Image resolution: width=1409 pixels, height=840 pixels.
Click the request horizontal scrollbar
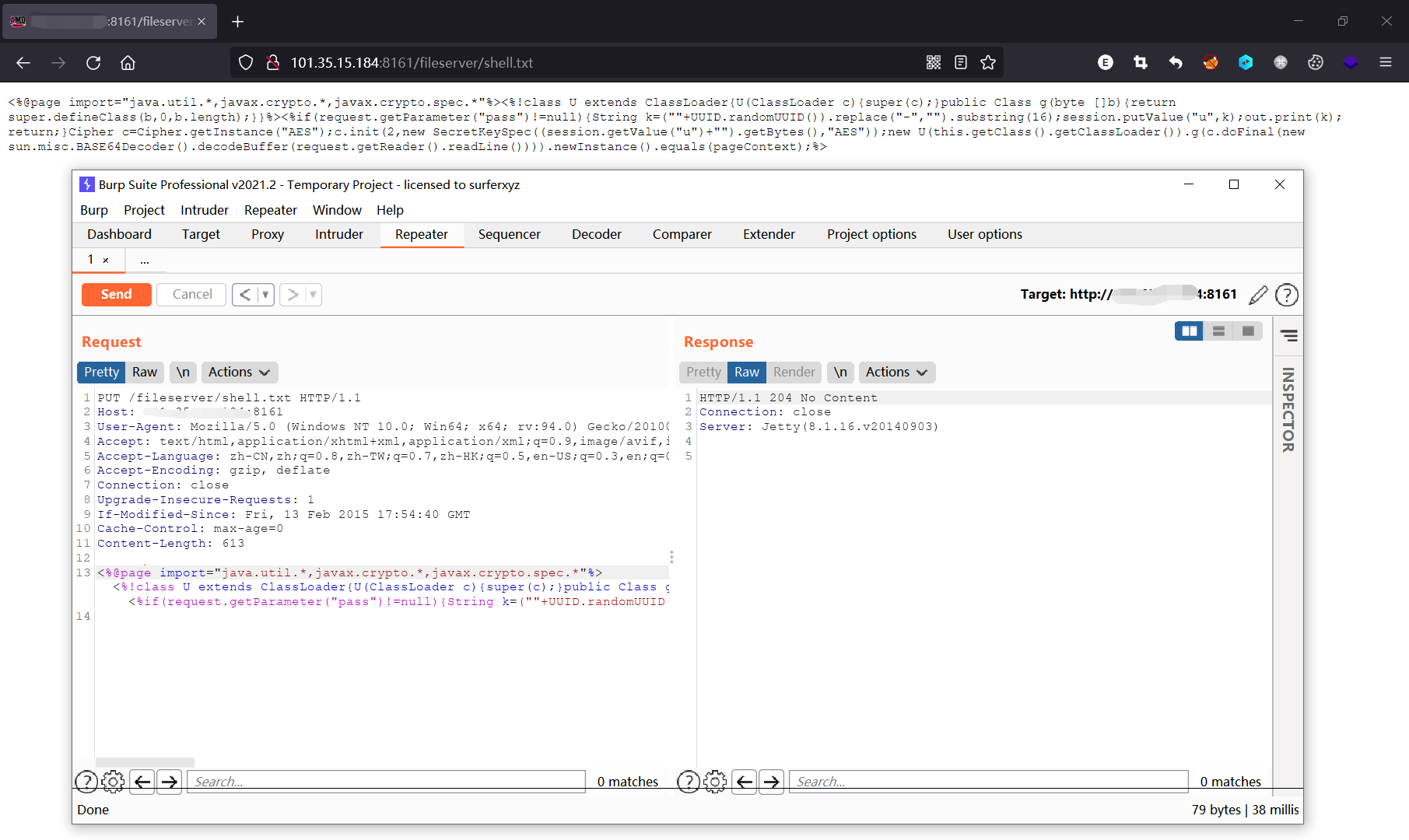tap(145, 762)
